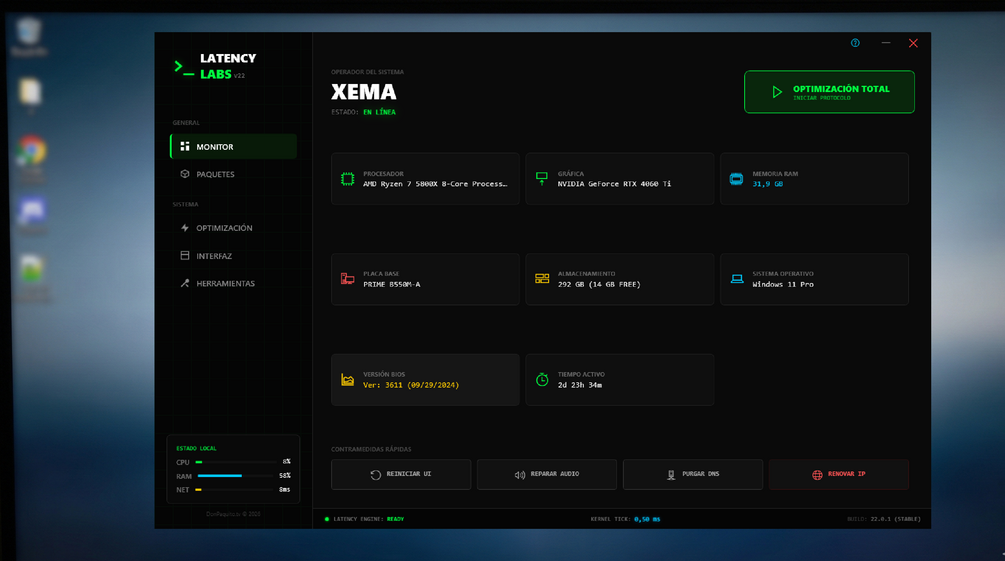The height and width of the screenshot is (561, 1005).
Task: Click the Purgar DNS button
Action: [693, 474]
